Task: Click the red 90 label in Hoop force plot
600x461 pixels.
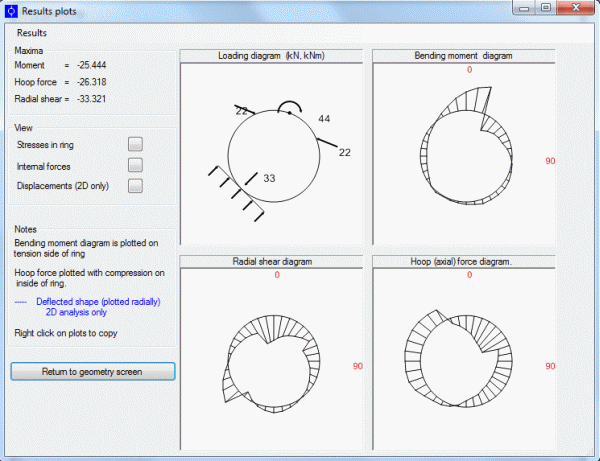Action: (550, 367)
